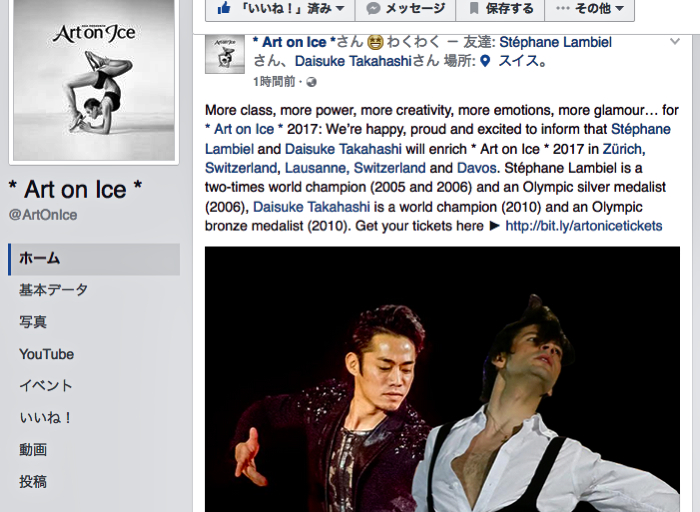Open * Art on Ice * link in post text
700x512 pixels.
244,129
